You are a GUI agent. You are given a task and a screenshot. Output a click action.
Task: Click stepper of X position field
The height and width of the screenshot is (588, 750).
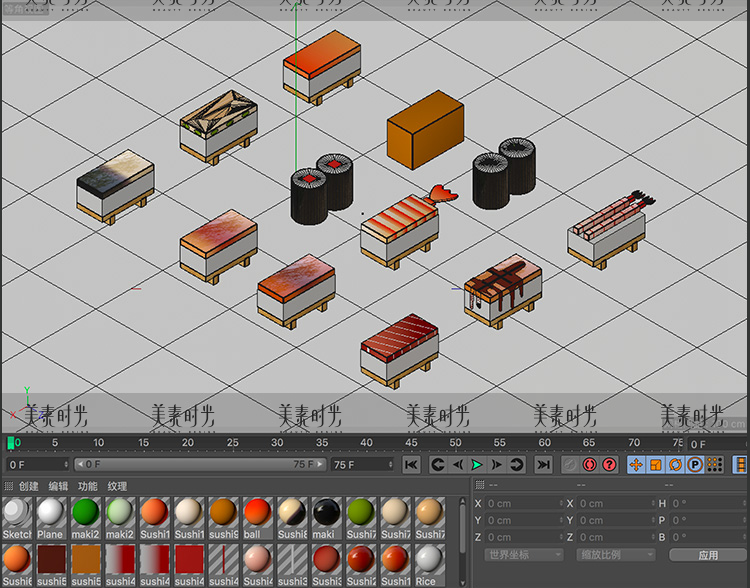click(x=561, y=503)
